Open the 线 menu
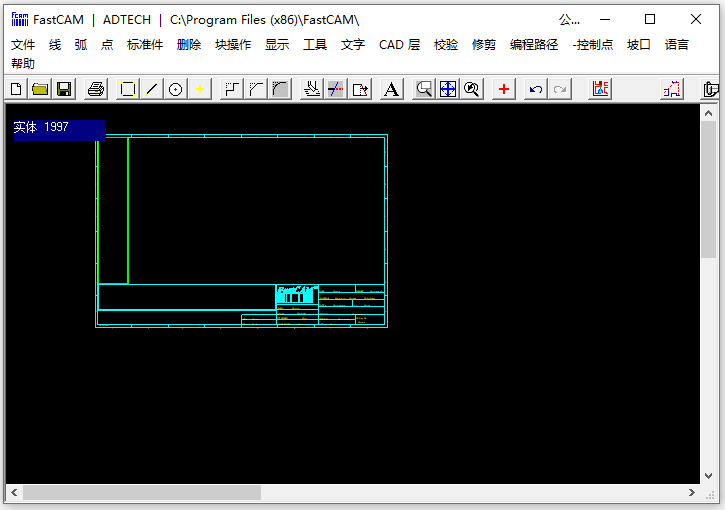Viewport: 725px width, 510px height. 55,45
